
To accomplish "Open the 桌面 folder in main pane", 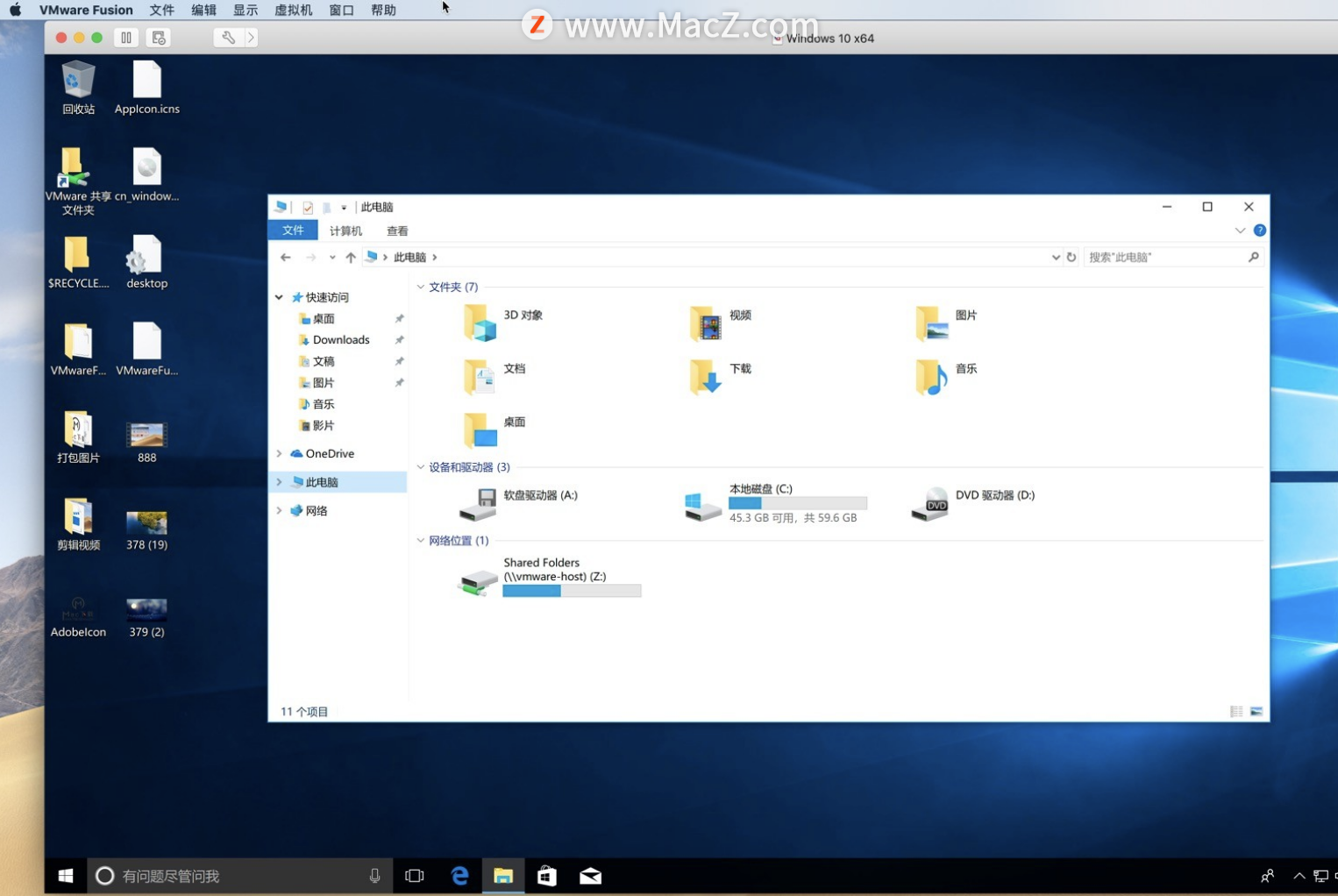I will 495,429.
